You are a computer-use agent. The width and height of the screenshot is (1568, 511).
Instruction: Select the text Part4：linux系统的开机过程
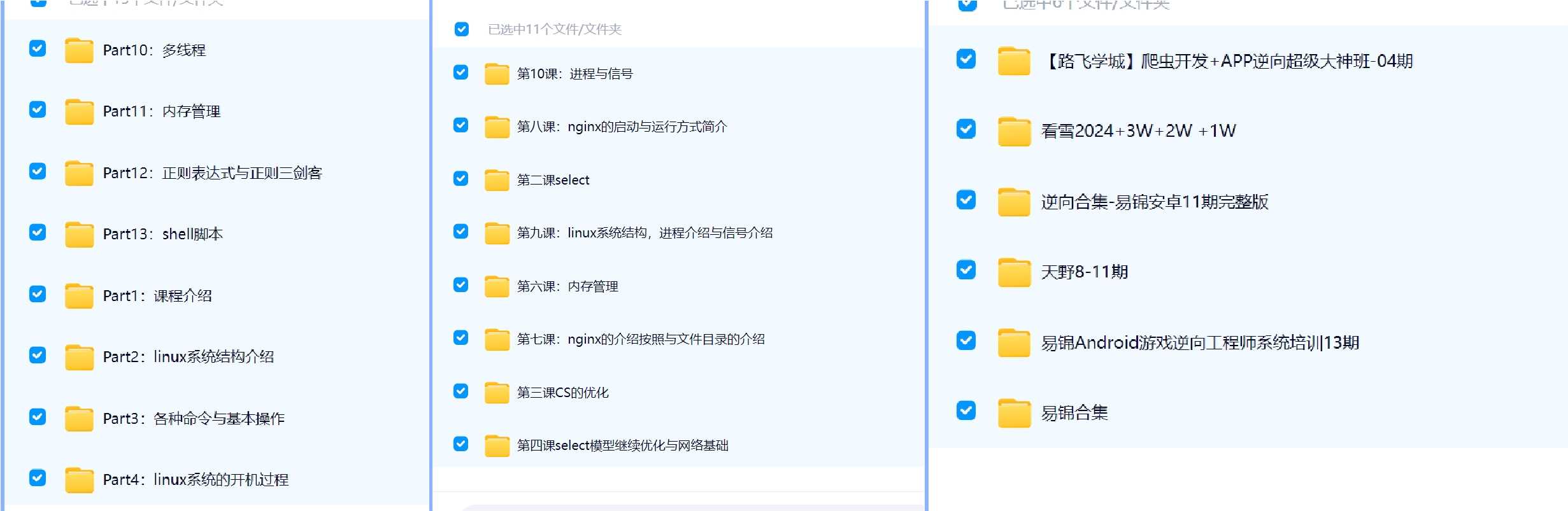tap(196, 480)
